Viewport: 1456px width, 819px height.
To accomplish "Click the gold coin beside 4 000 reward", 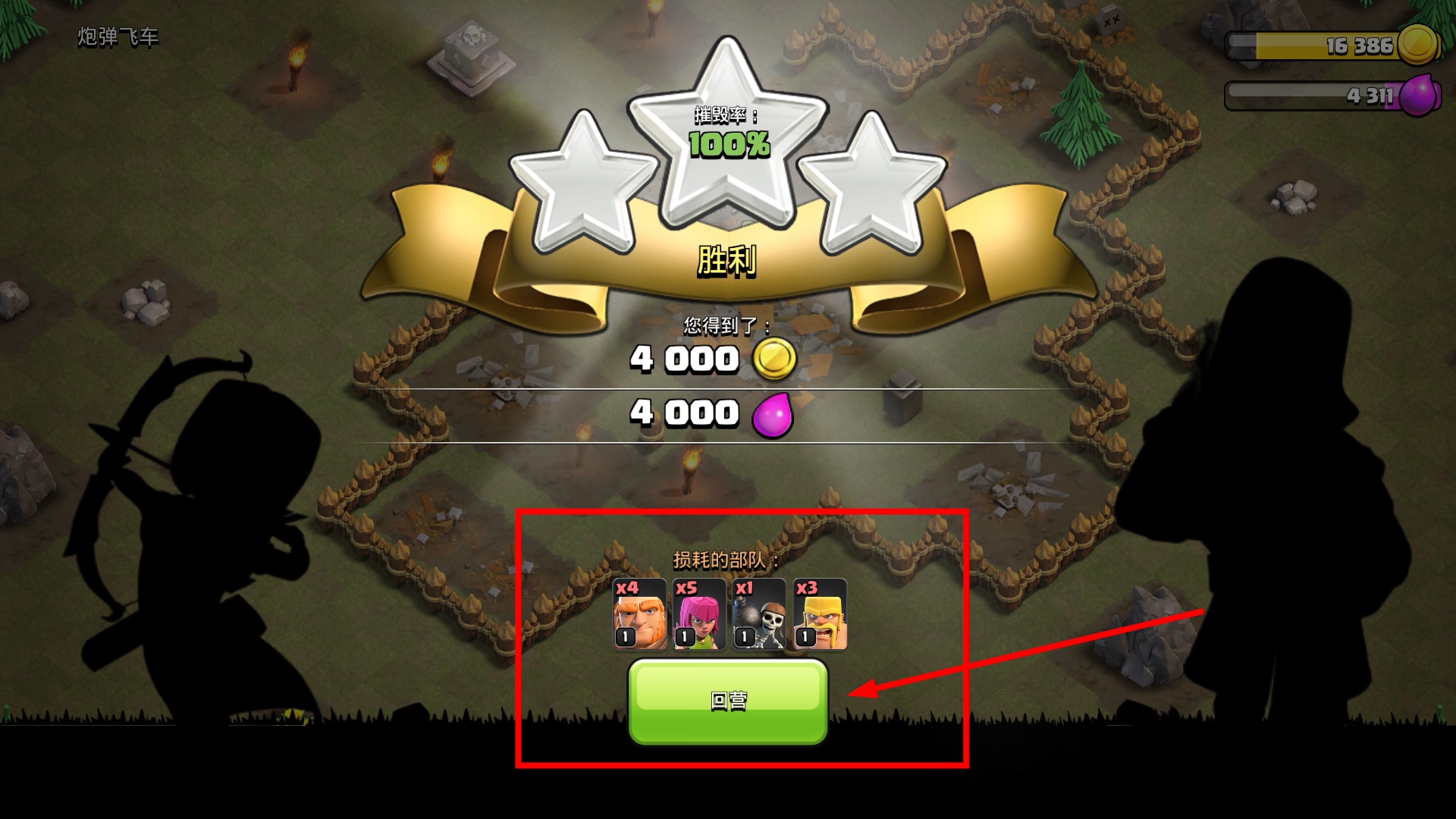I will [774, 359].
